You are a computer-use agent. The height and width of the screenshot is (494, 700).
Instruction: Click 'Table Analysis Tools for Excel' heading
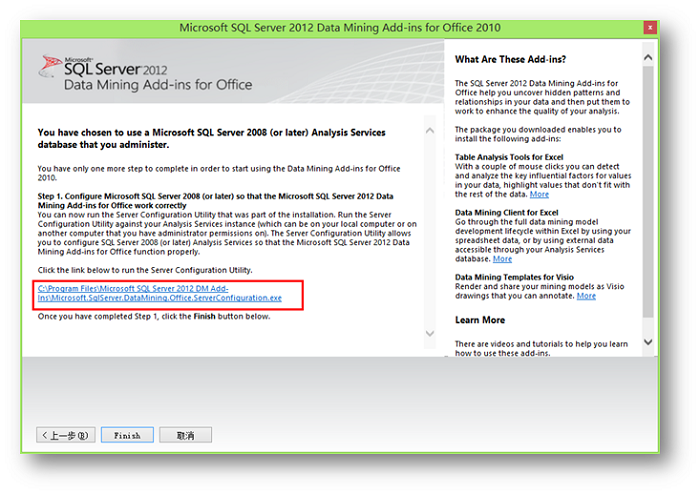pyautogui.click(x=509, y=157)
